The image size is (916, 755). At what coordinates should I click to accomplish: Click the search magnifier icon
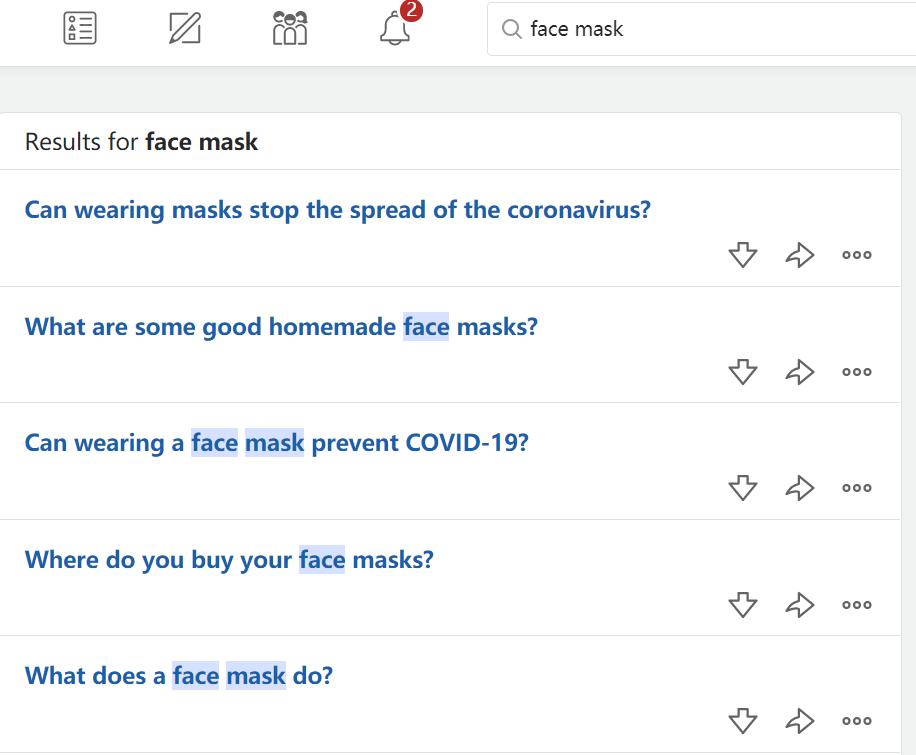(x=512, y=29)
